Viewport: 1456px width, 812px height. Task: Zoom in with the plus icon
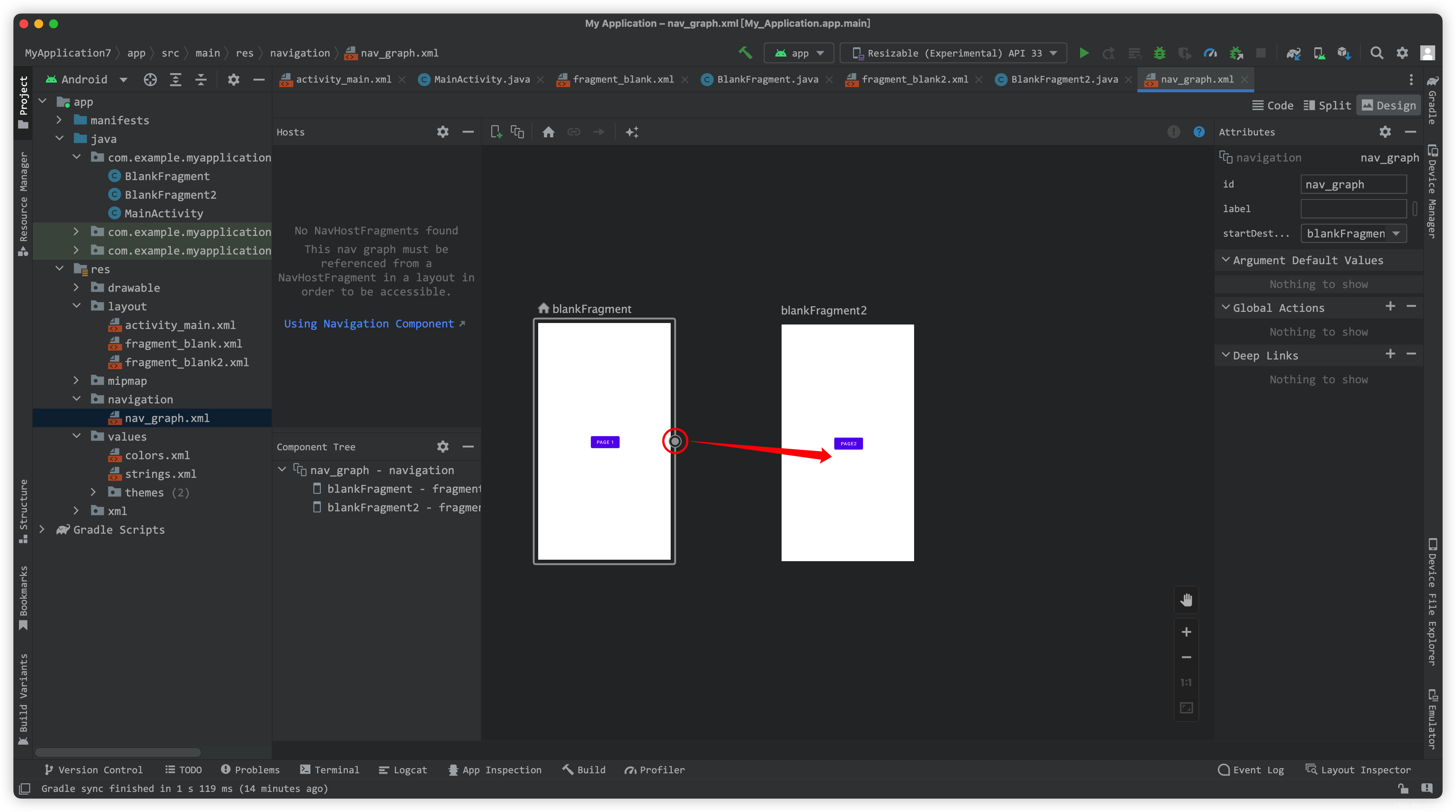pyautogui.click(x=1187, y=632)
